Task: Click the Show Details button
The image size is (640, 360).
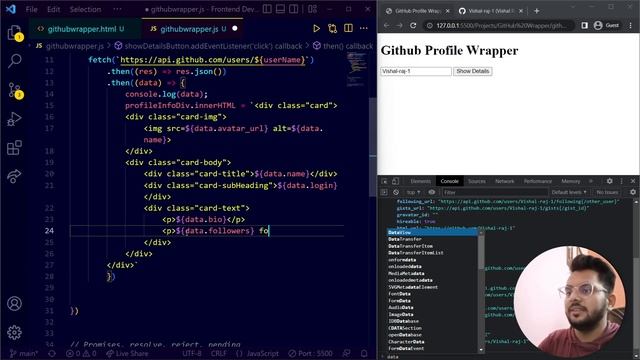Action: [x=472, y=71]
